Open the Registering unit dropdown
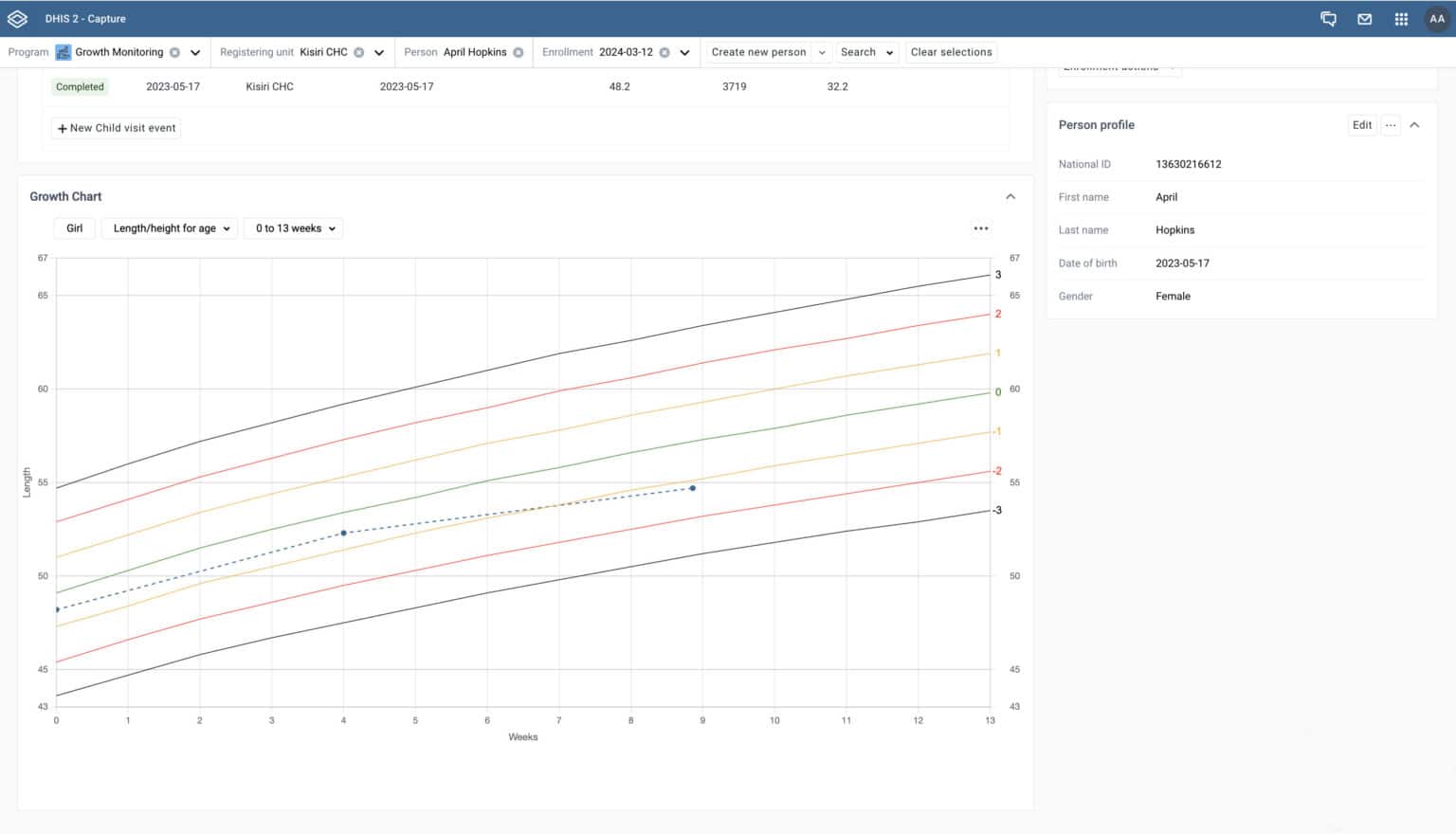Image resolution: width=1456 pixels, height=834 pixels. (x=379, y=52)
